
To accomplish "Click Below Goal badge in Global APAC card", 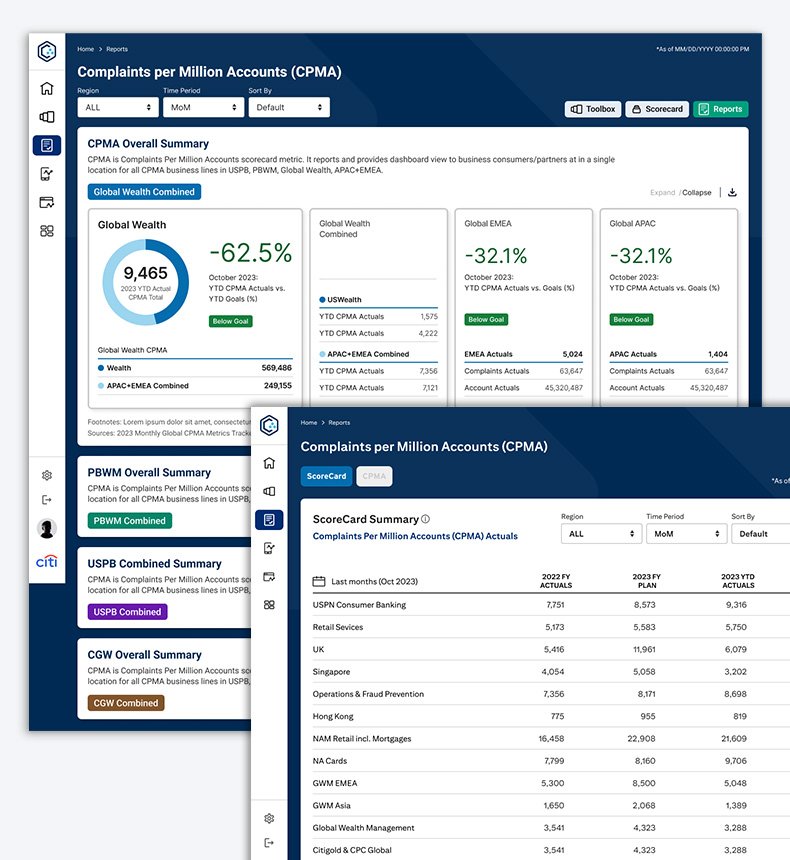I will (631, 320).
